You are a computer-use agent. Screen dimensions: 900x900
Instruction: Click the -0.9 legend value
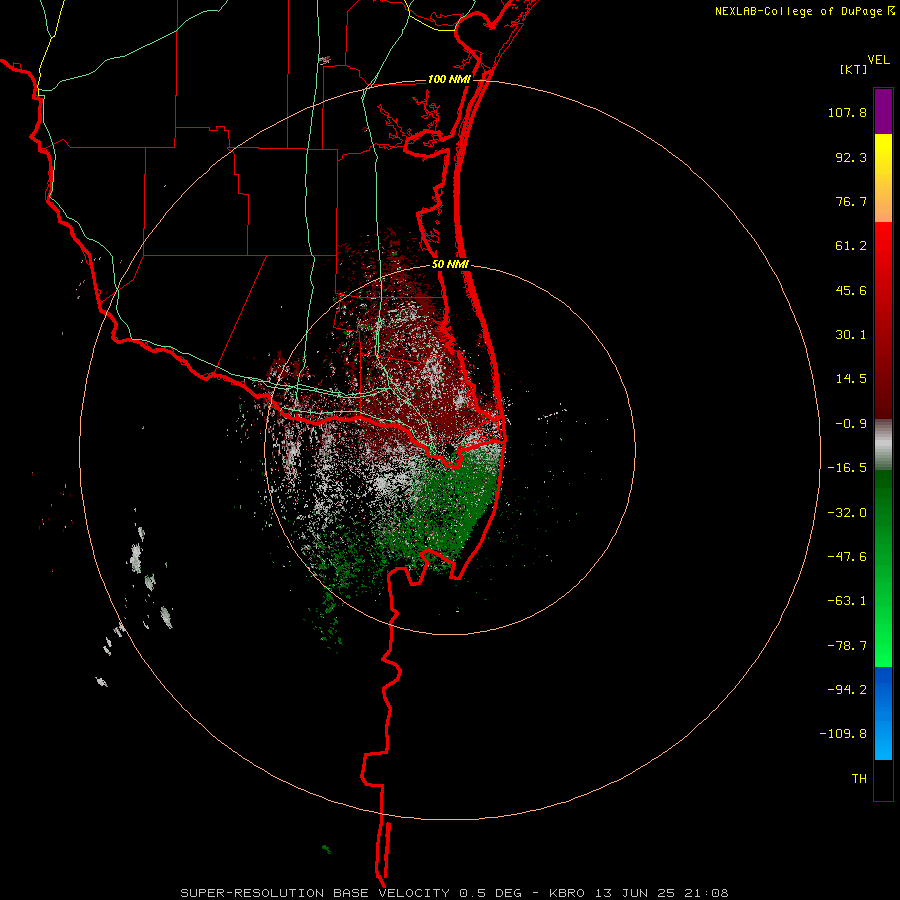tap(851, 424)
